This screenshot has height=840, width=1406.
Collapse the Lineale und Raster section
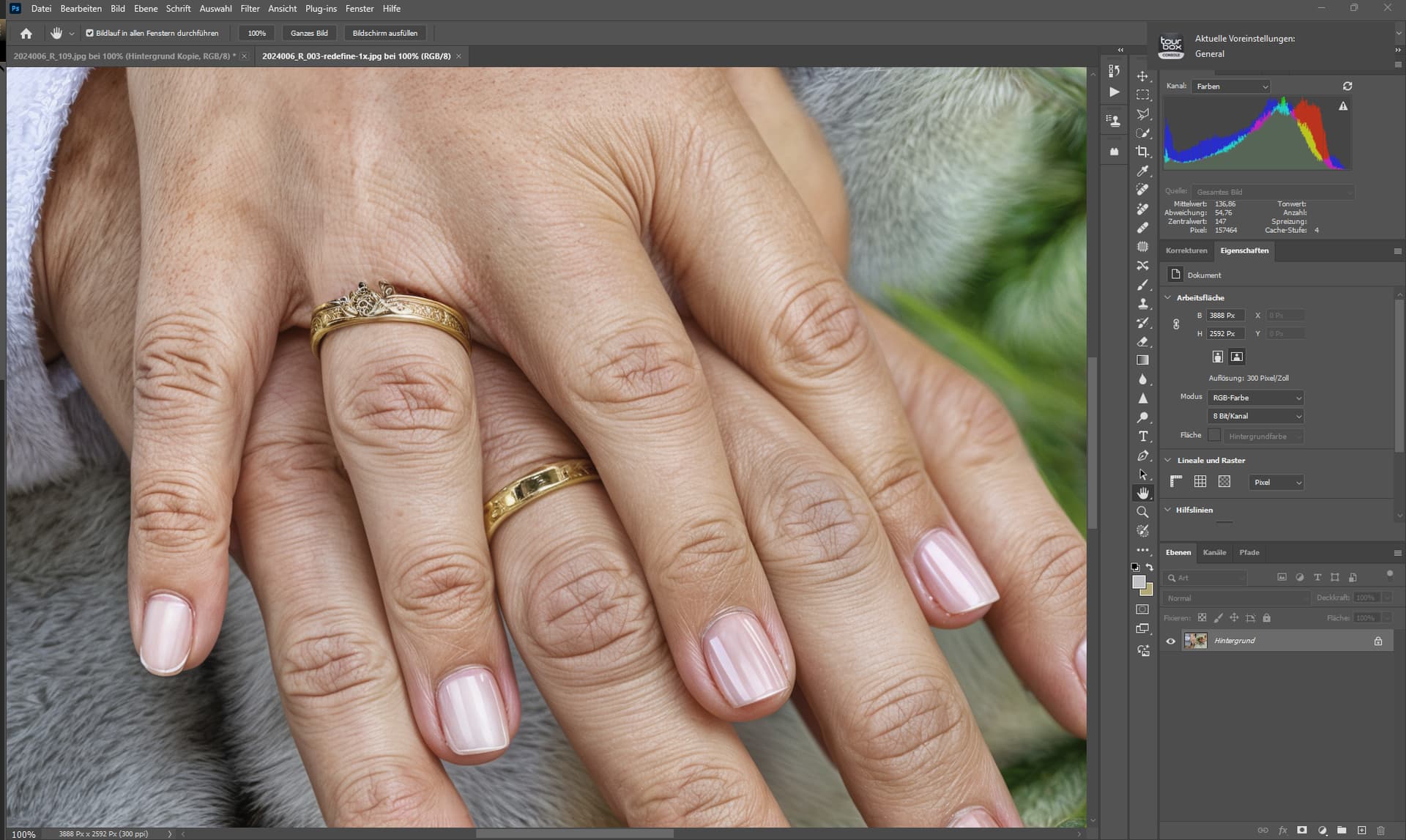(1168, 461)
